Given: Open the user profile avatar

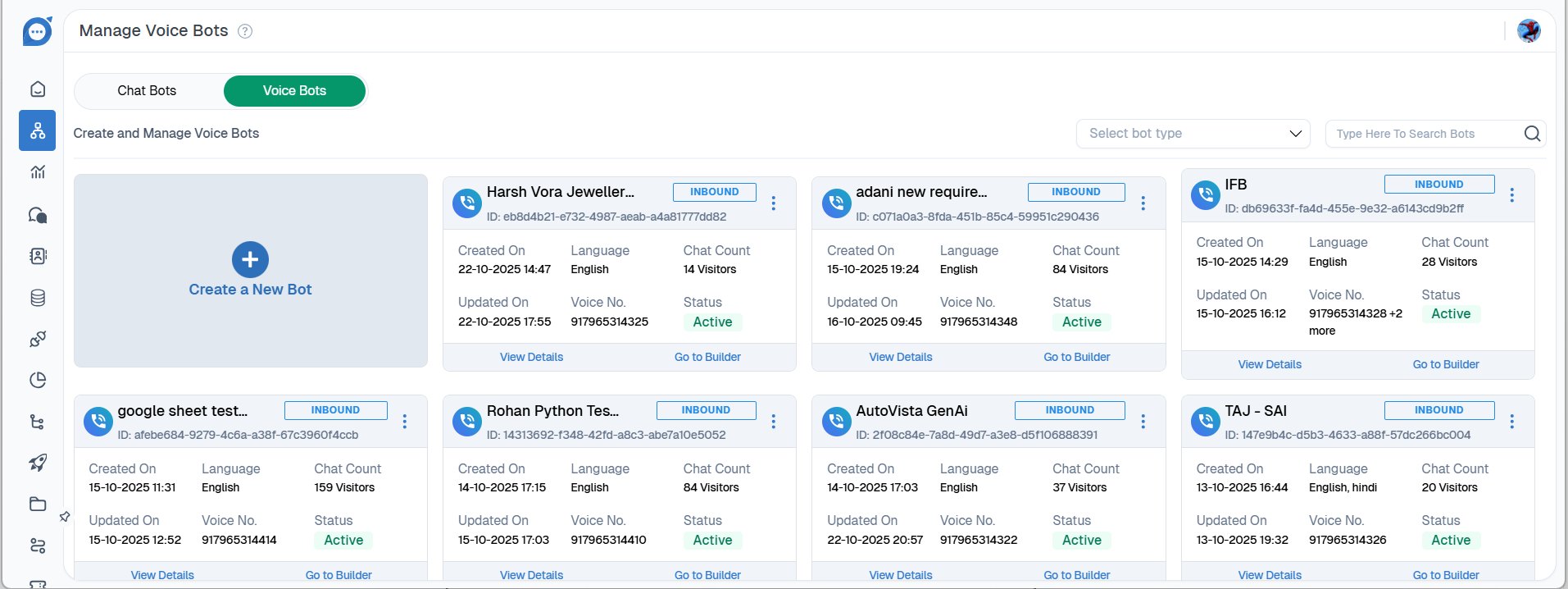Looking at the screenshot, I should click(x=1528, y=31).
